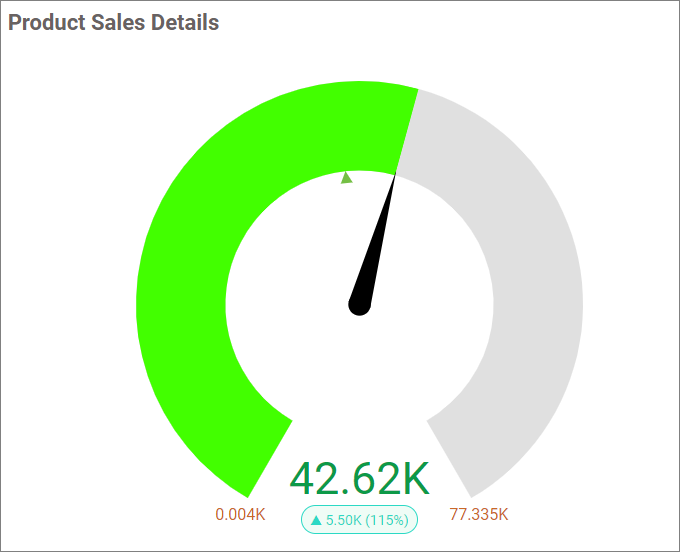Click the 77.335K maximum label
This screenshot has width=680, height=552.
pyautogui.click(x=479, y=515)
